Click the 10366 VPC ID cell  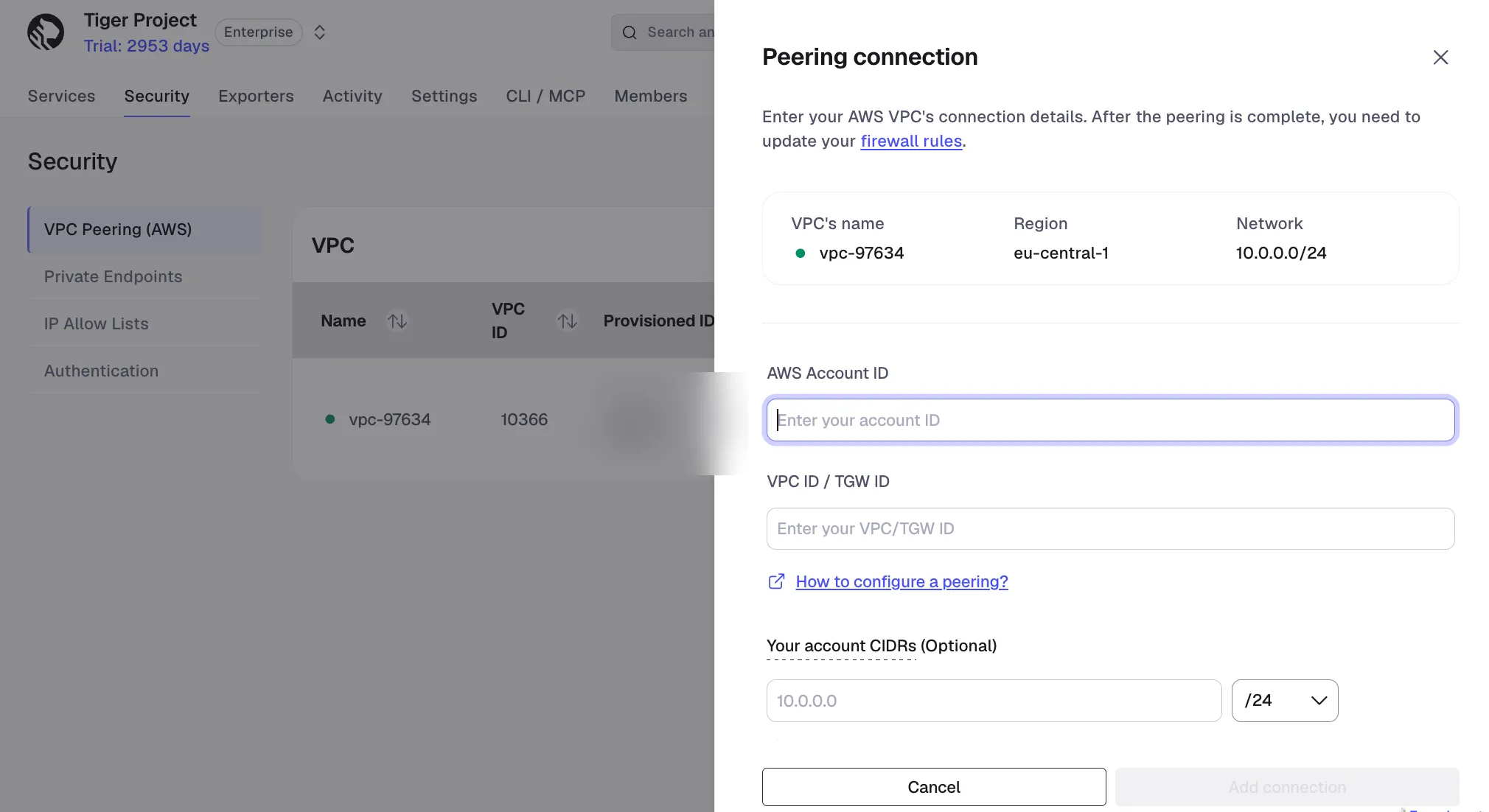[x=524, y=419]
